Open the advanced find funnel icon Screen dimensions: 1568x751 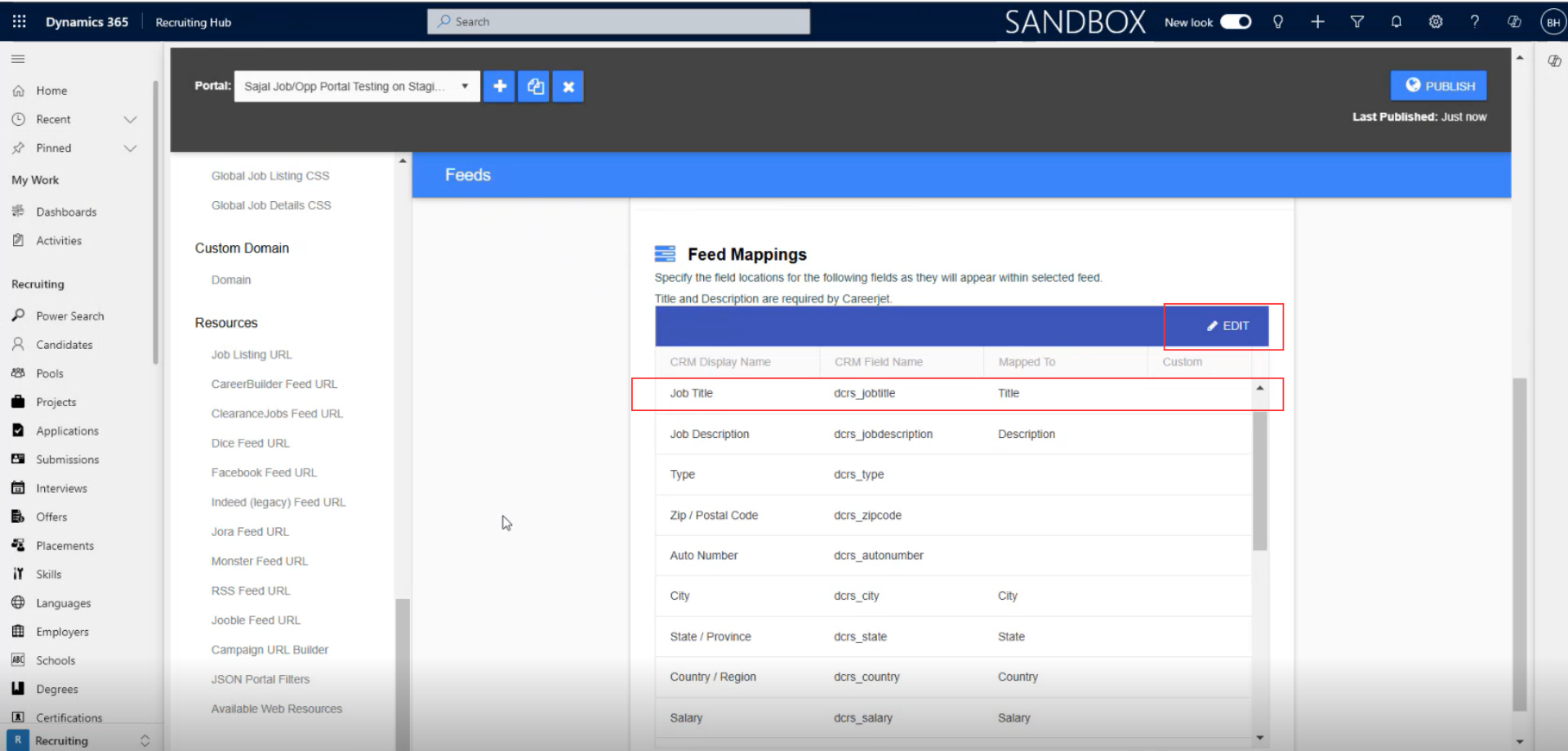[1356, 22]
